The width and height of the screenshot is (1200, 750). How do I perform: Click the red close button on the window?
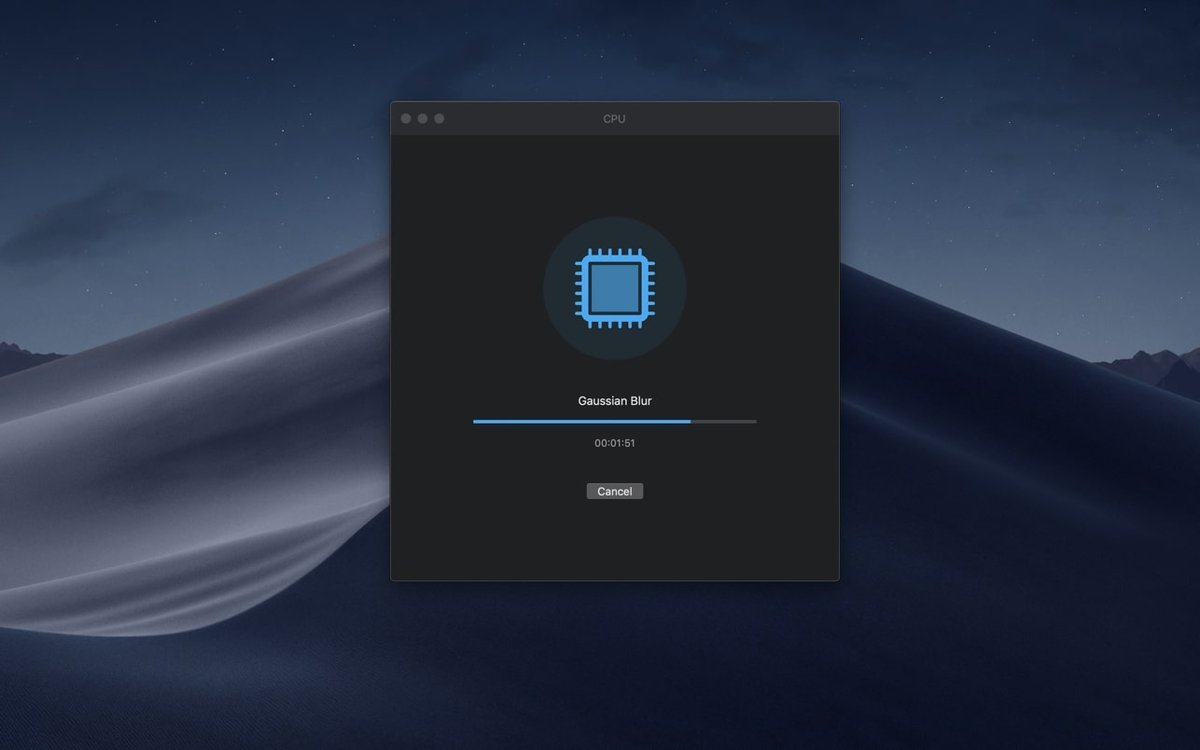406,117
